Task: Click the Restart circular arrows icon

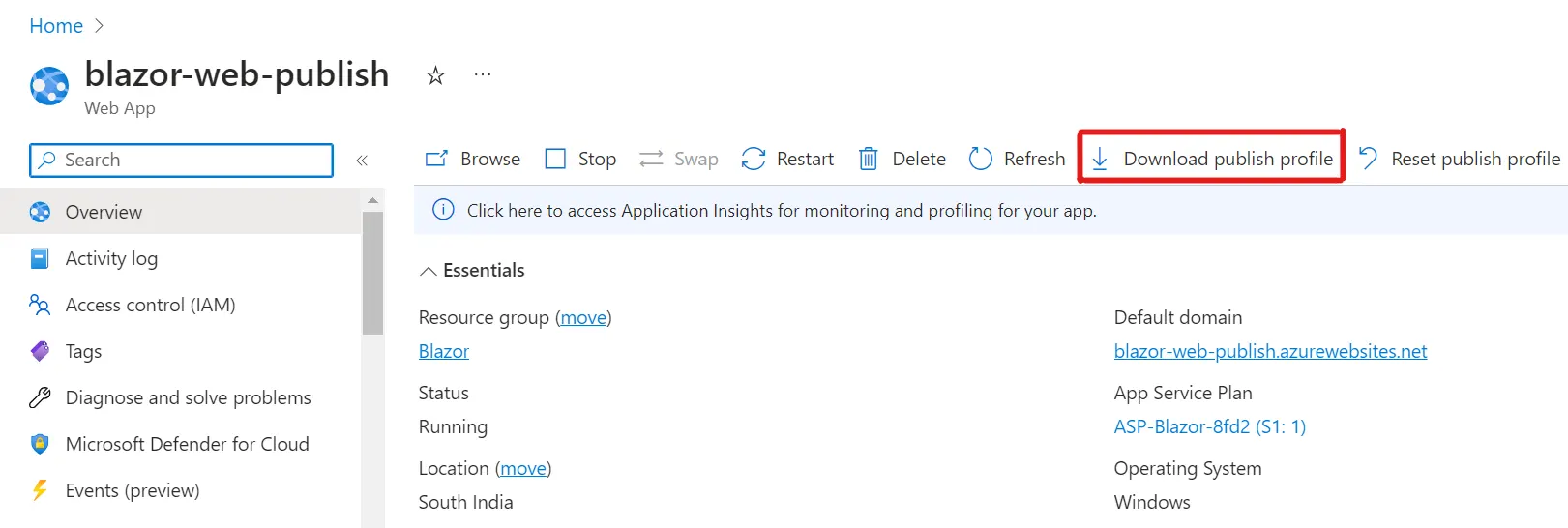Action: point(754,159)
